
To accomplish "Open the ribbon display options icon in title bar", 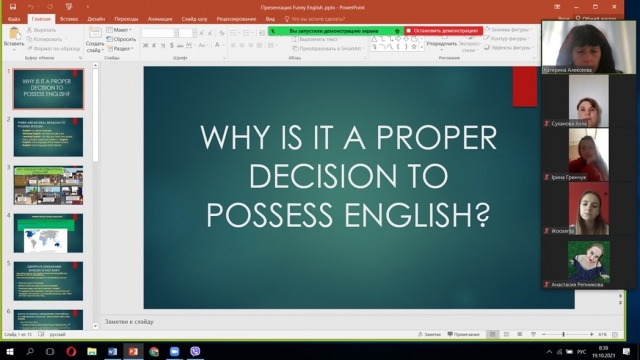I will pyautogui.click(x=557, y=7).
